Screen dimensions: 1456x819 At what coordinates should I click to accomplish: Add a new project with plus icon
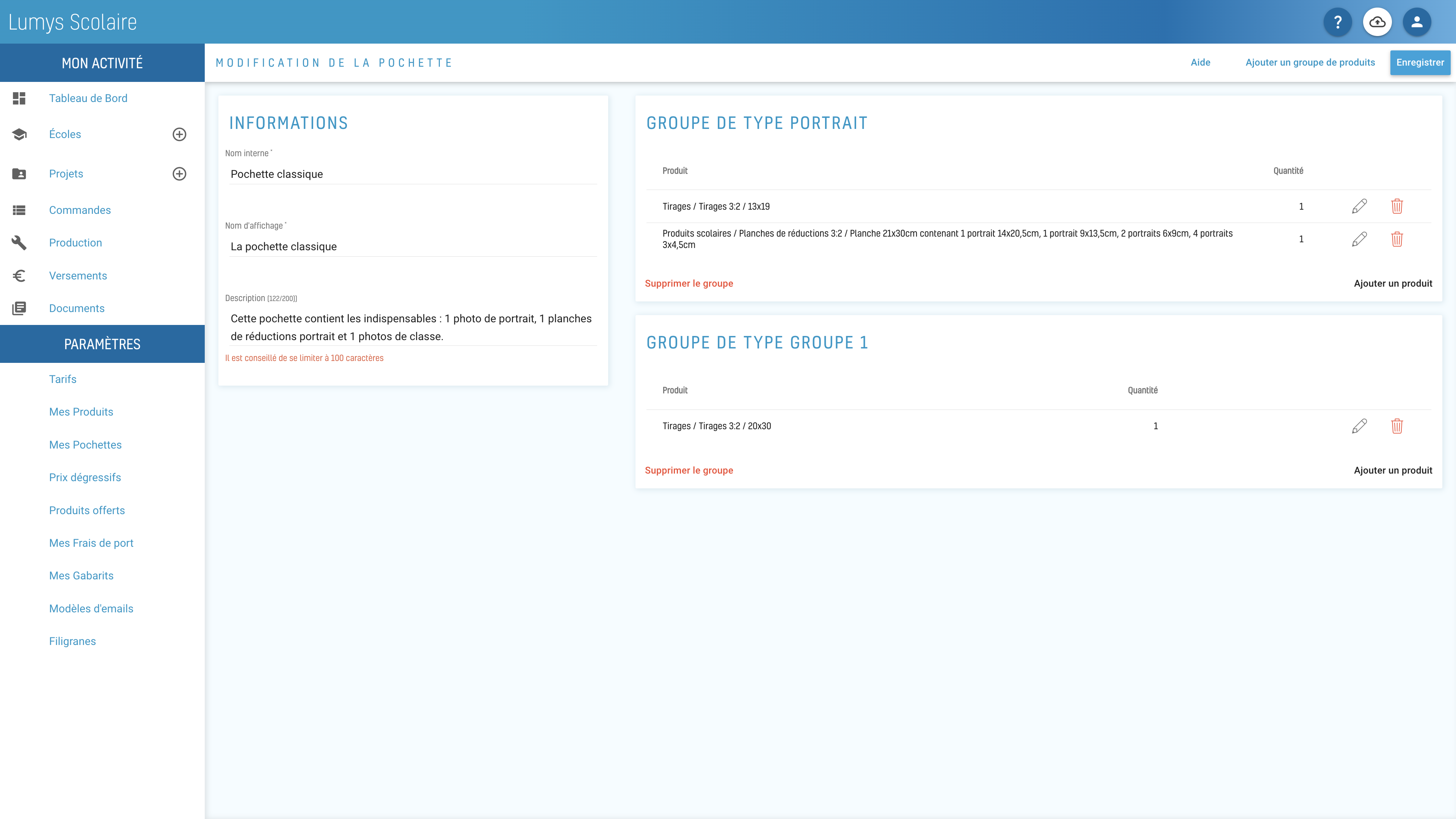click(x=179, y=174)
